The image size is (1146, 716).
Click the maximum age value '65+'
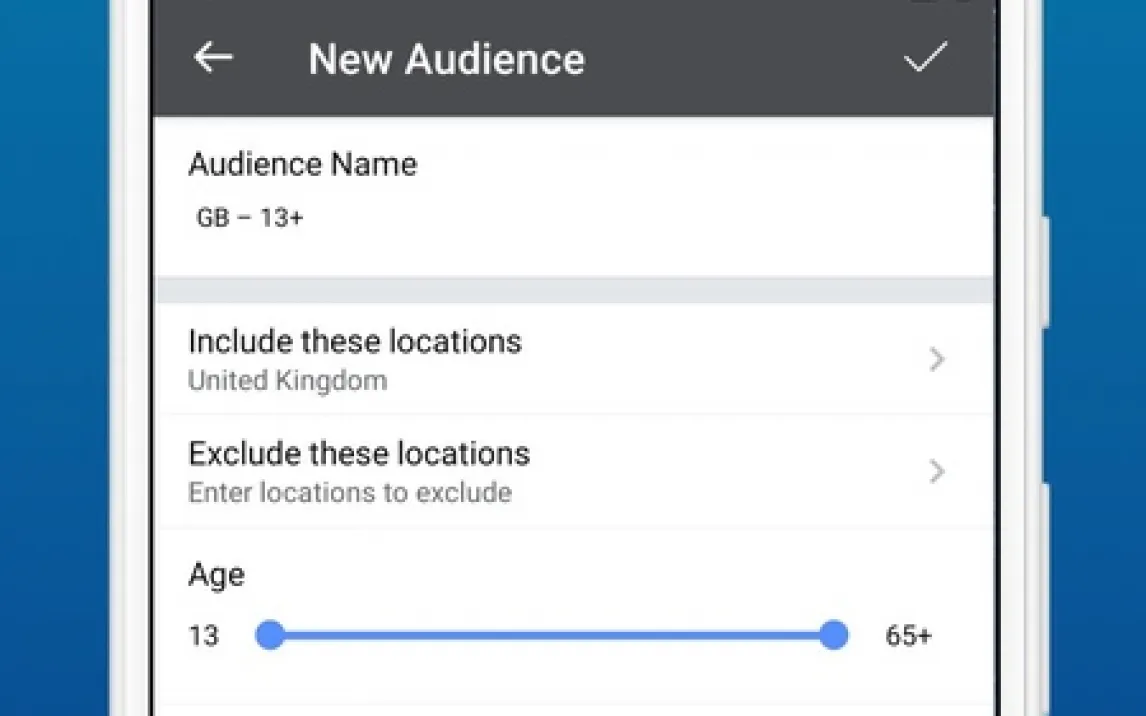[908, 636]
